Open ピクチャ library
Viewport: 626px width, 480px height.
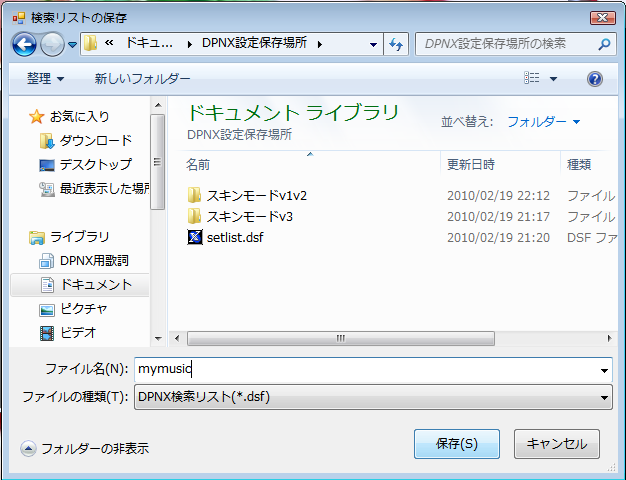pyautogui.click(x=84, y=309)
